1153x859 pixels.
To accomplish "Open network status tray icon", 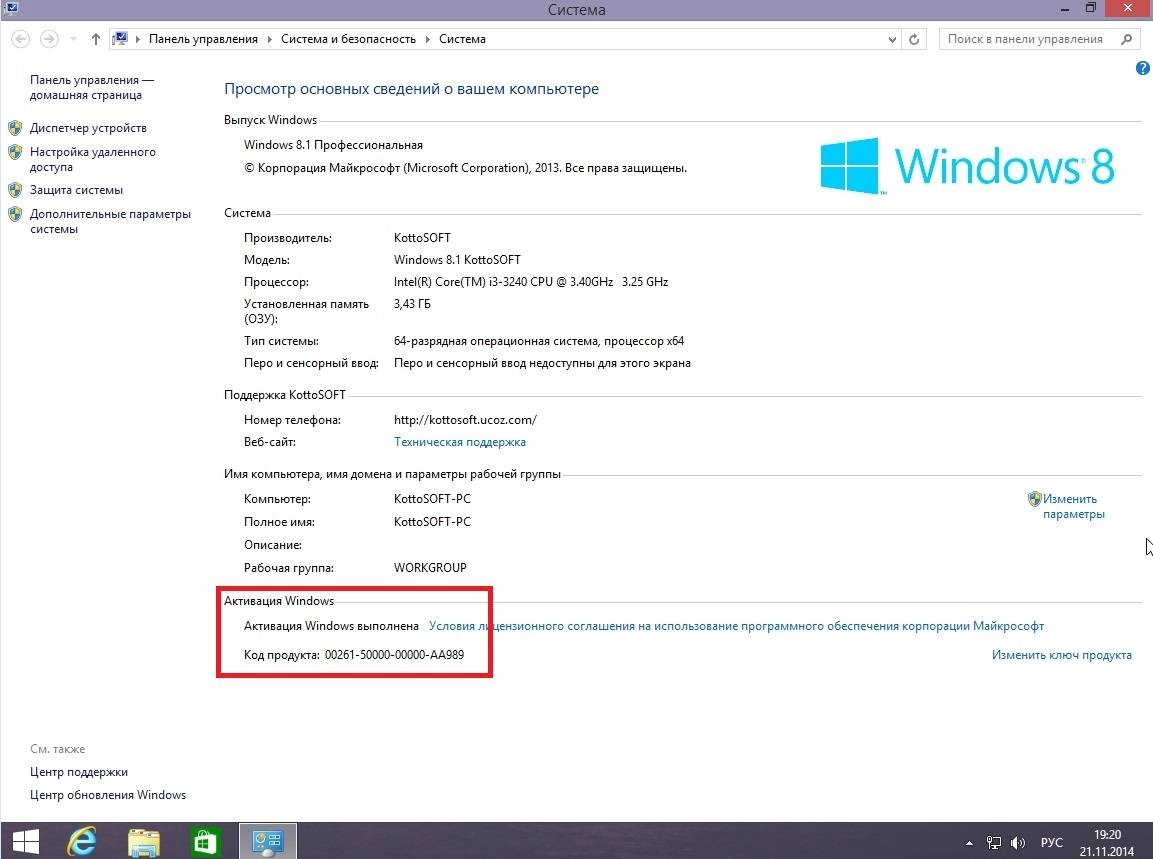I will (994, 843).
